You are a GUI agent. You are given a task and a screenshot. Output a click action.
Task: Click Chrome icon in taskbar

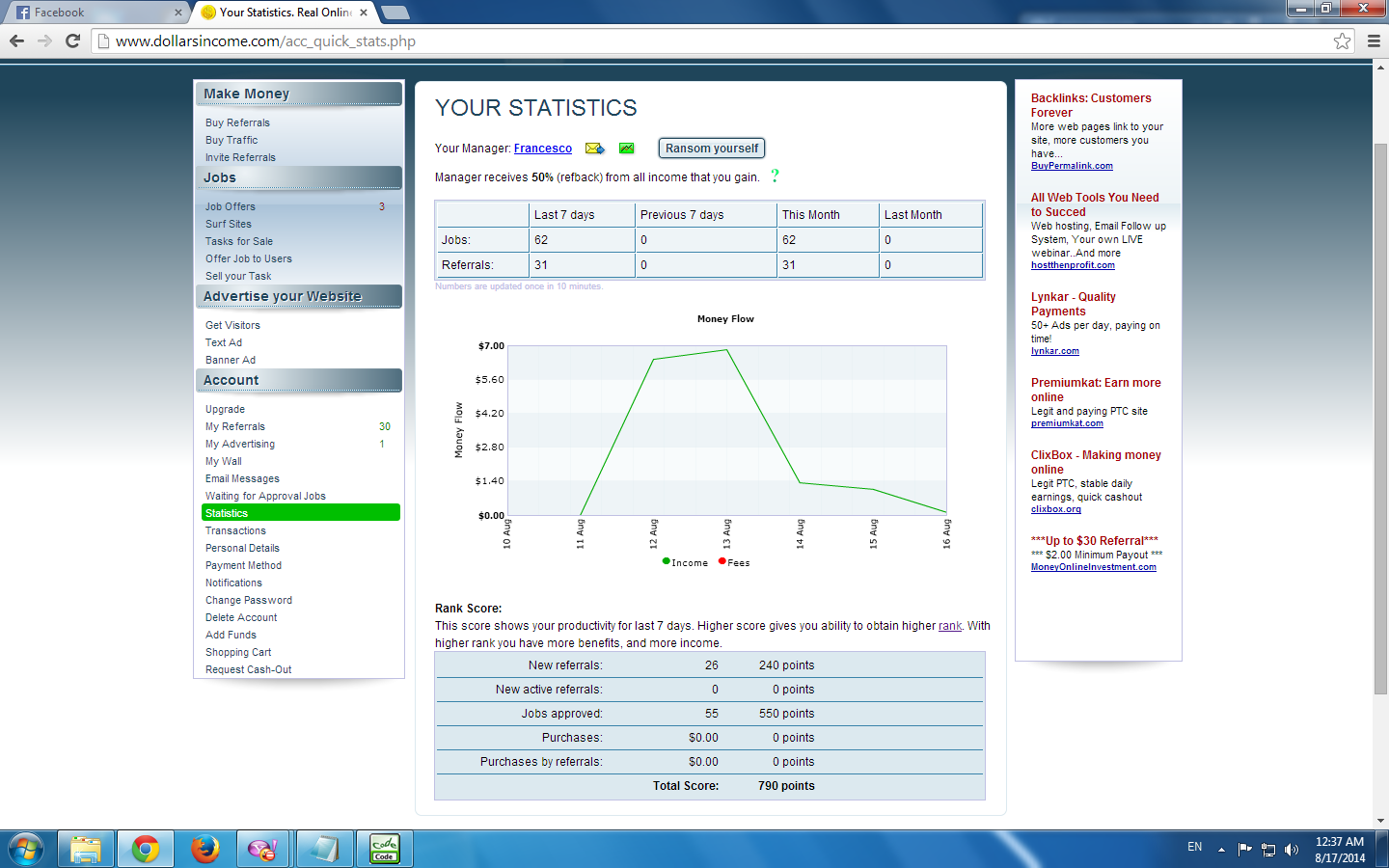tap(146, 849)
